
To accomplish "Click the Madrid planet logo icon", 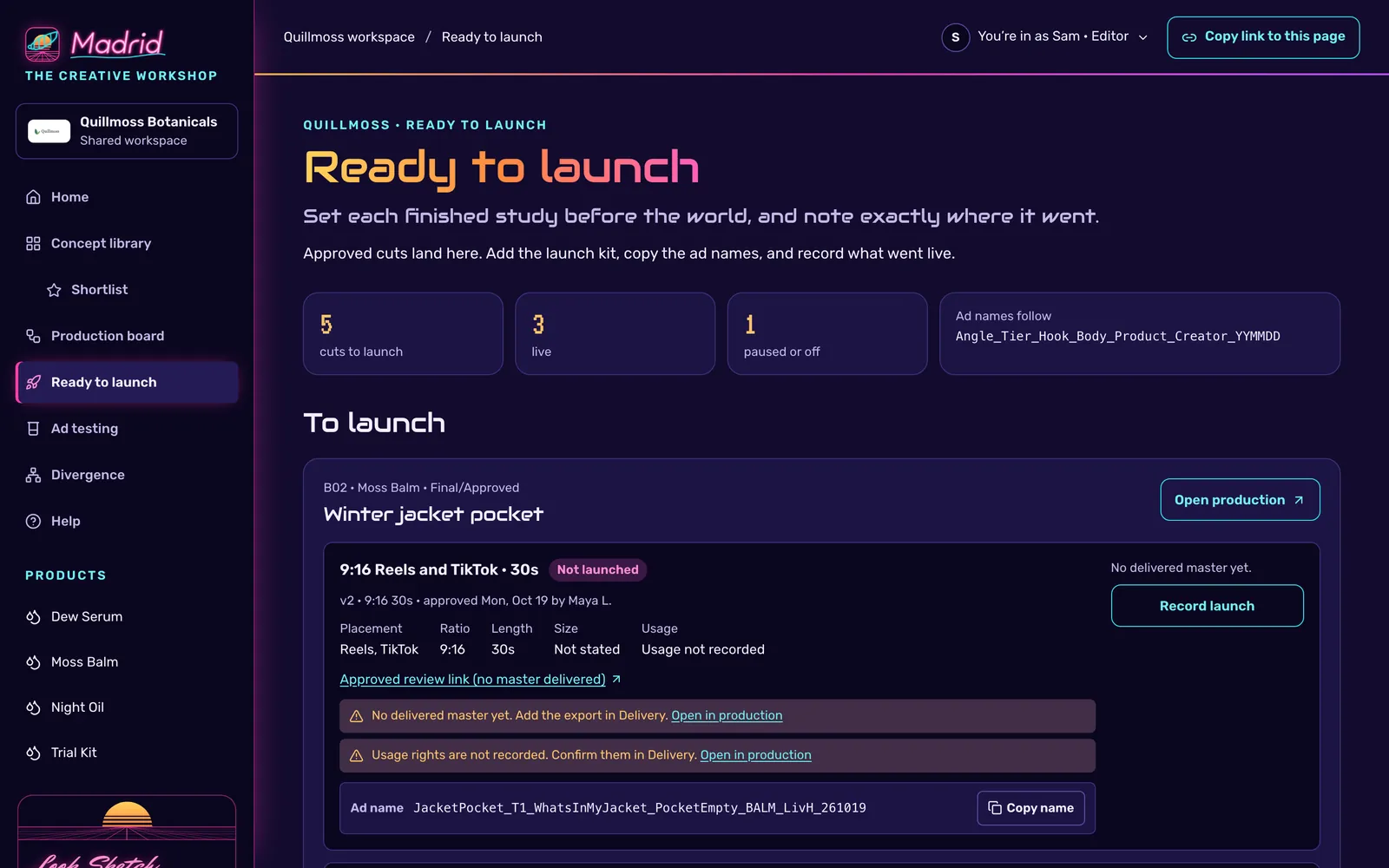I will [x=43, y=43].
